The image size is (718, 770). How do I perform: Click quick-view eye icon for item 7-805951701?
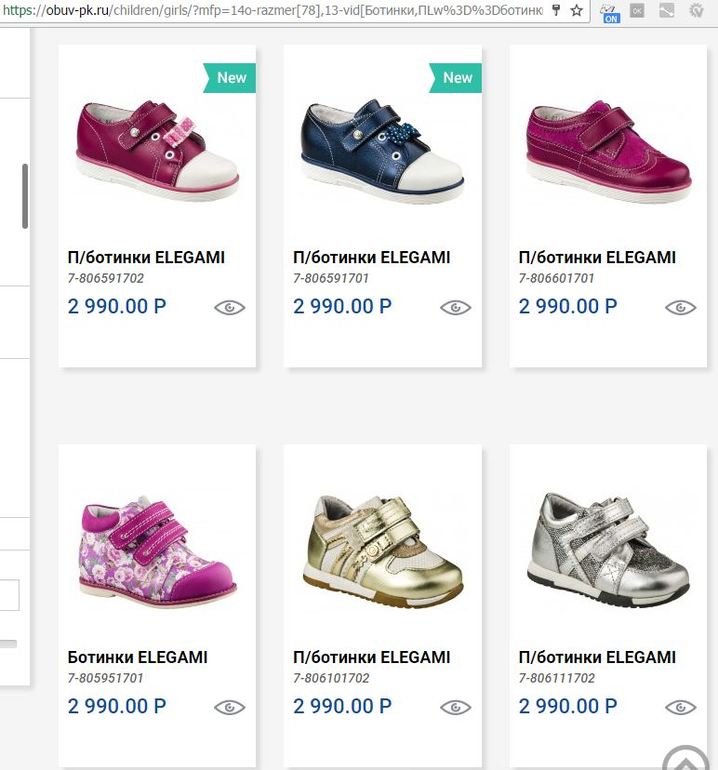[x=230, y=707]
